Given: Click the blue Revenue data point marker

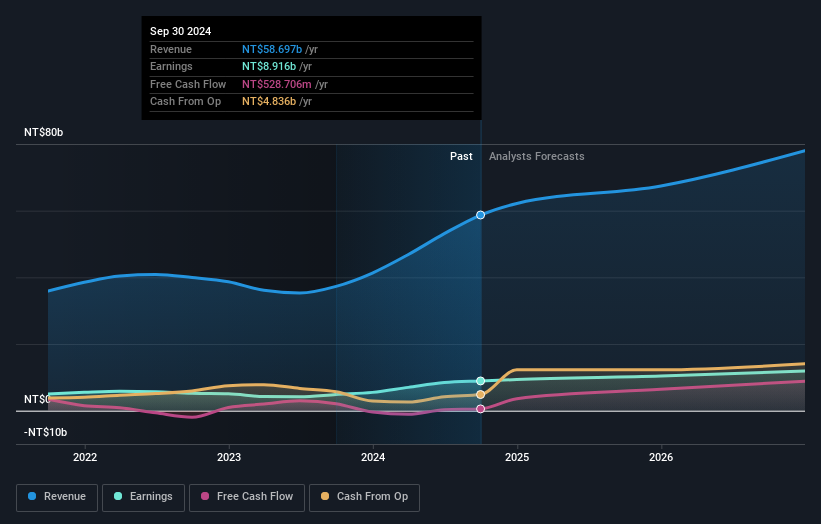Looking at the screenshot, I should (x=480, y=215).
